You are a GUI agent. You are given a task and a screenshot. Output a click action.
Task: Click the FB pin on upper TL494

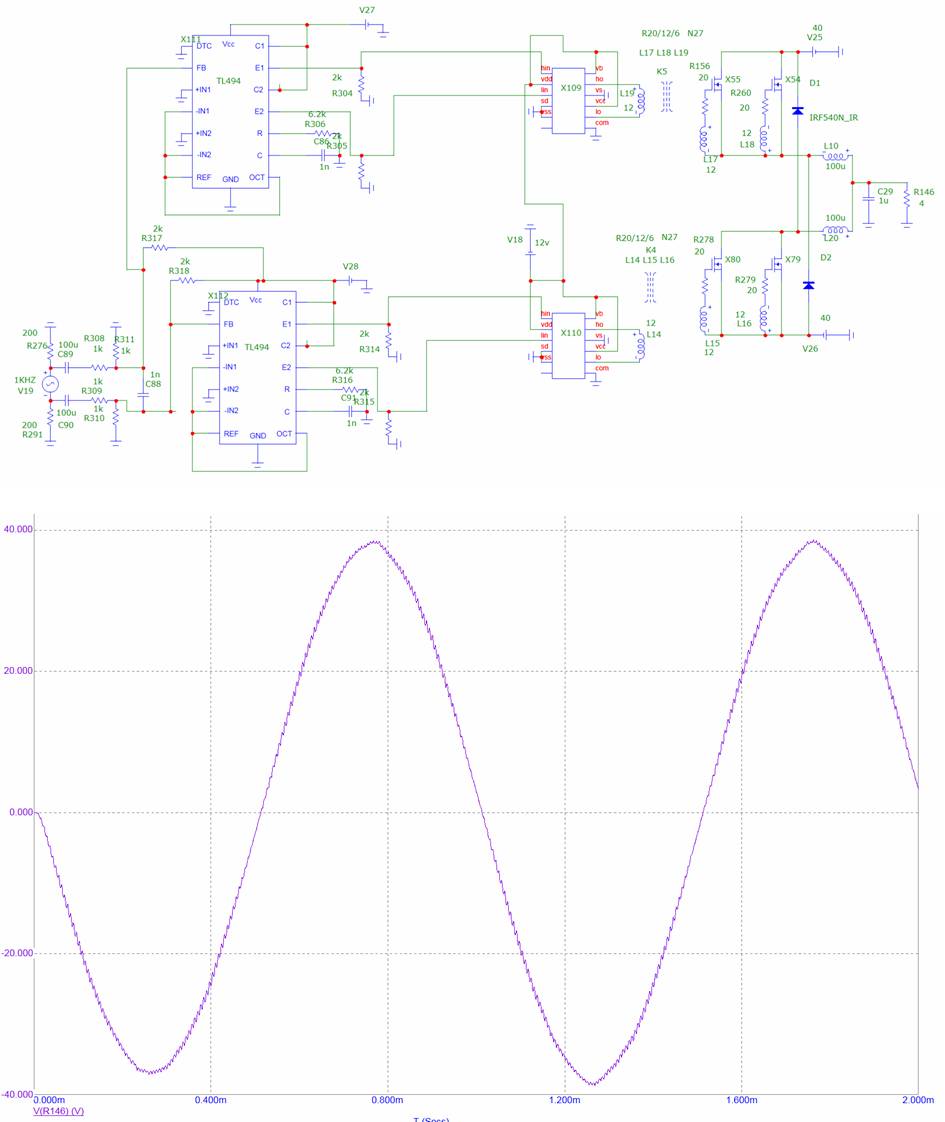[201, 68]
